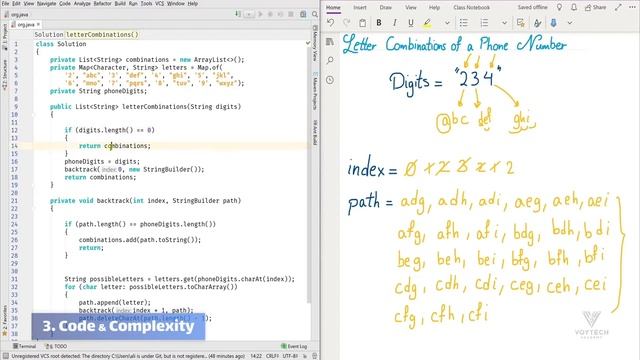This screenshot has width=640, height=360.
Task: Open recent notes clock icon in OneNote
Action: (x=330, y=80)
